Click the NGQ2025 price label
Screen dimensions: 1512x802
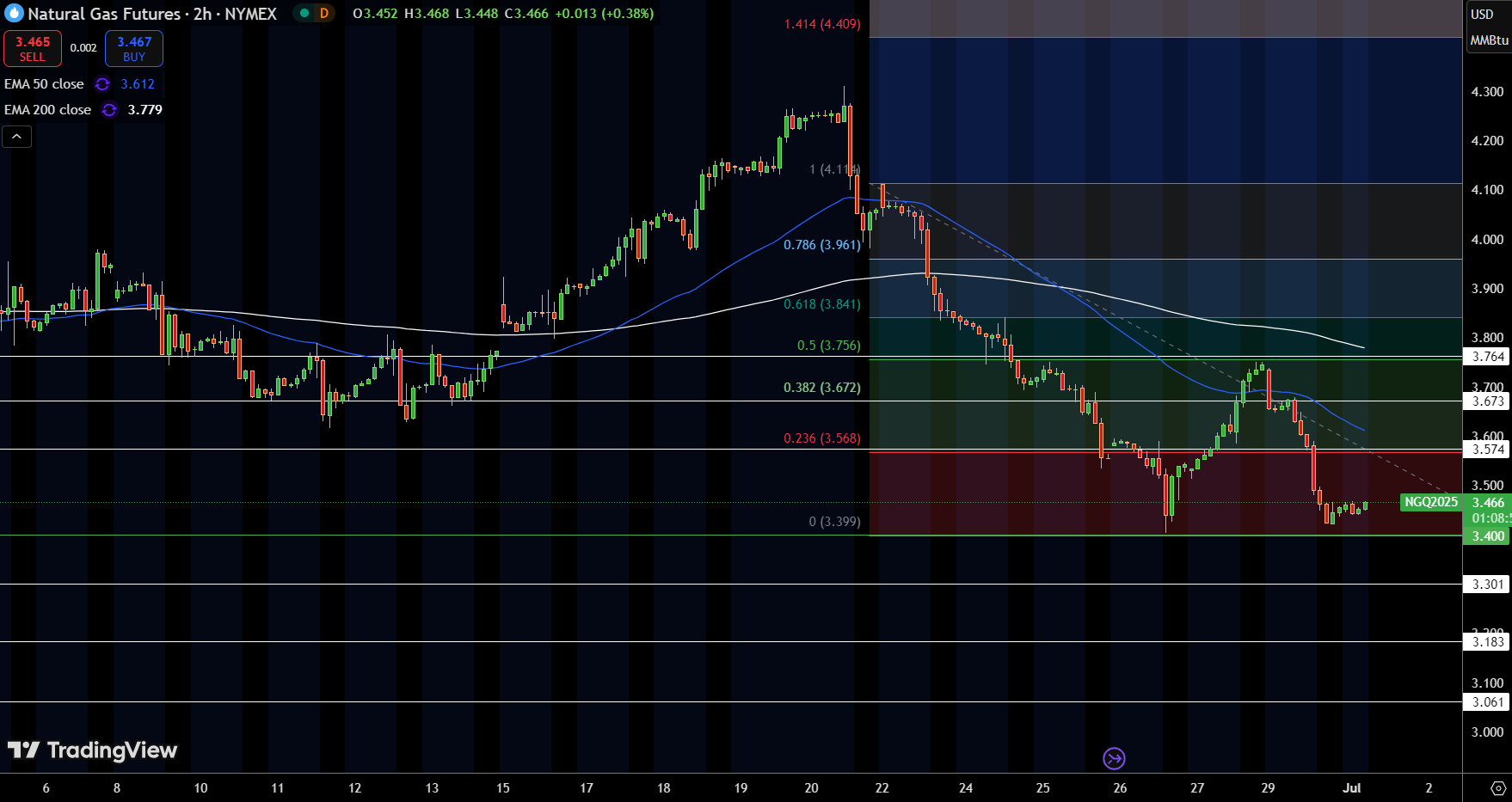[1431, 502]
